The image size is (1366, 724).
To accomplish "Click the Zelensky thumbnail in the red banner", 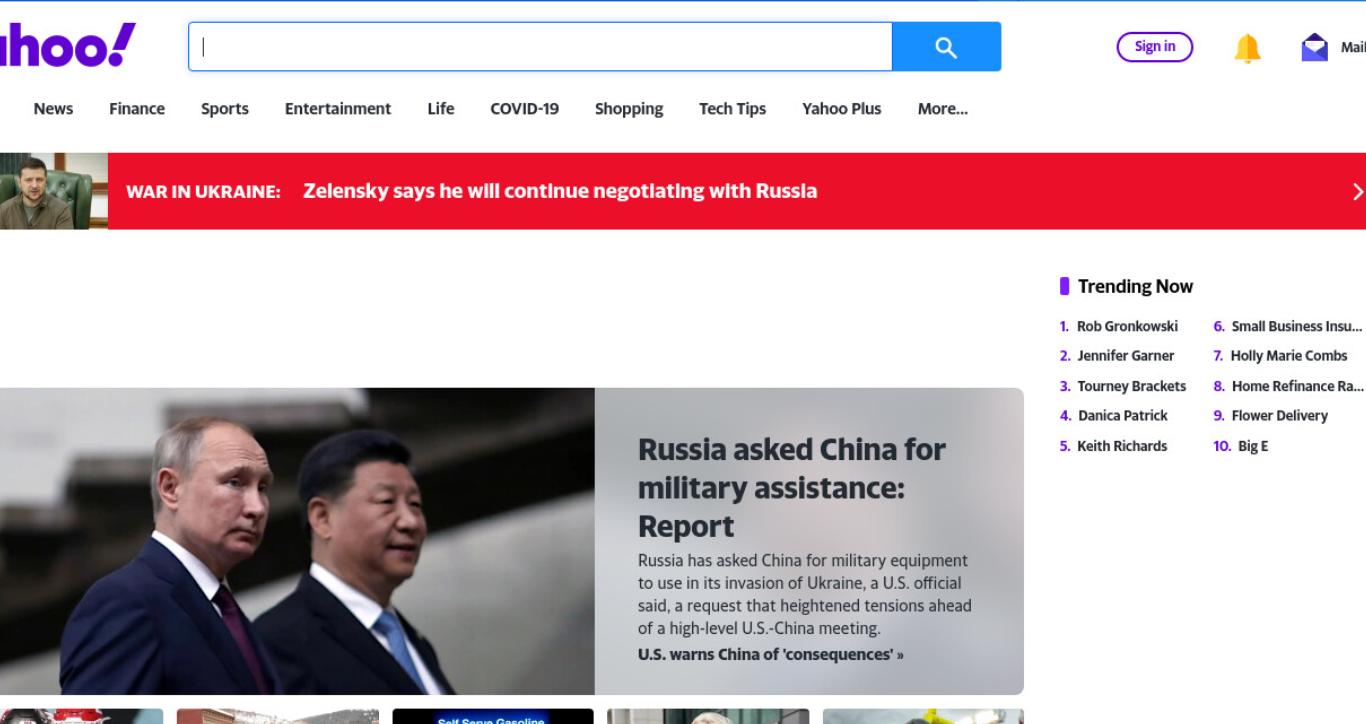I will 54,191.
